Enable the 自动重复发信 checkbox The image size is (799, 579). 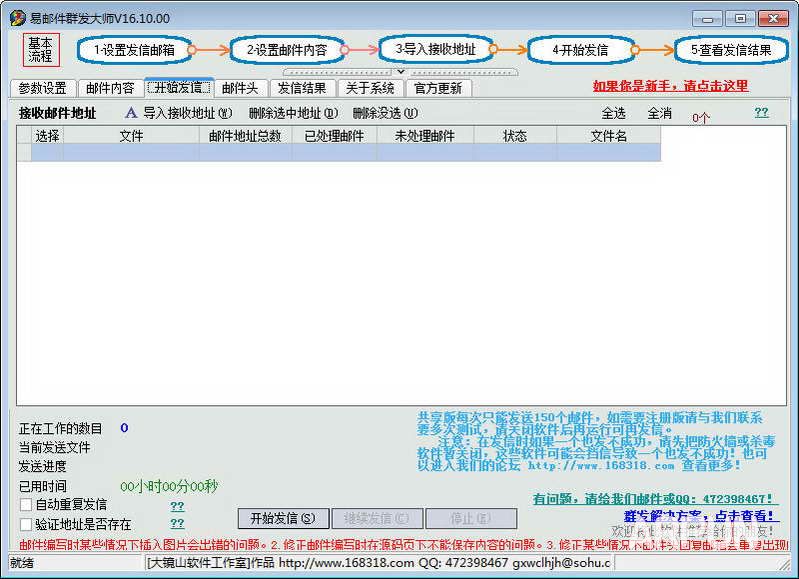[x=25, y=505]
